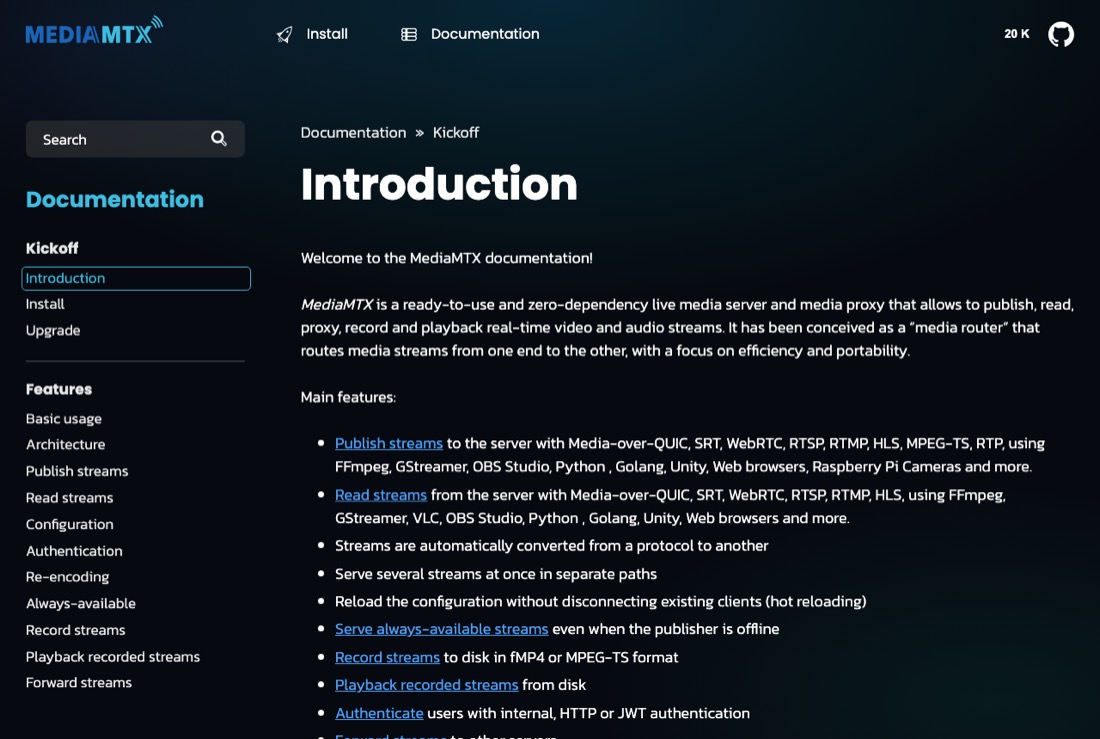1100x739 pixels.
Task: Open Authentication in the sidebar
Action: 74,551
